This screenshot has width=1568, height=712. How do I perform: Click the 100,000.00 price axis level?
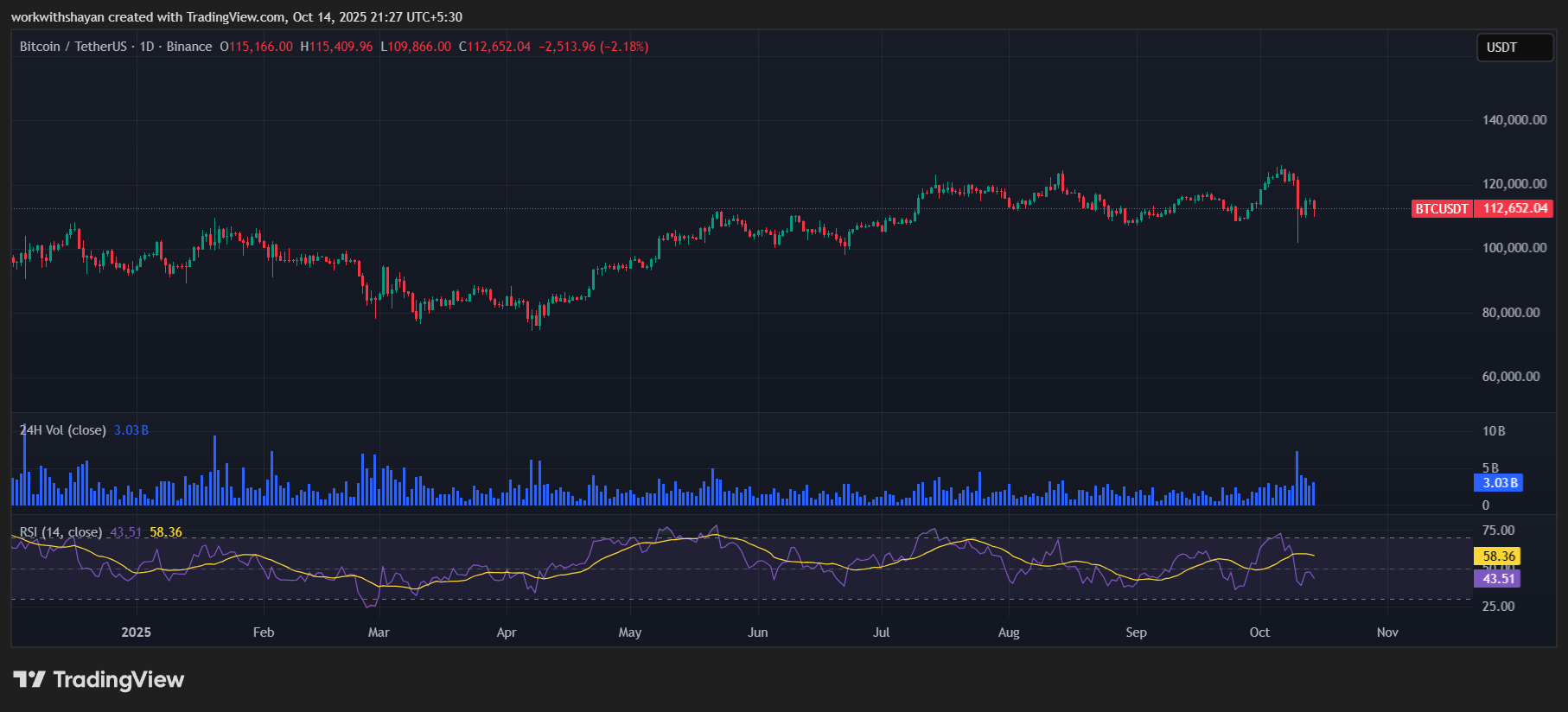pyautogui.click(x=1514, y=248)
